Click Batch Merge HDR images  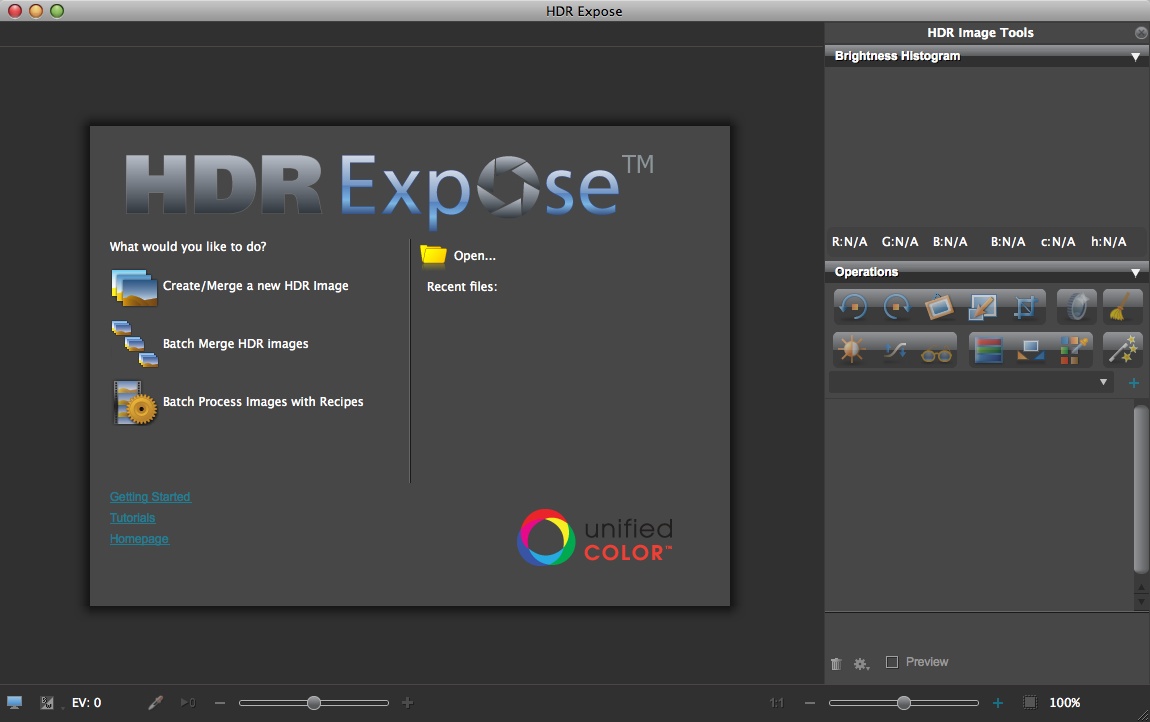[x=235, y=343]
